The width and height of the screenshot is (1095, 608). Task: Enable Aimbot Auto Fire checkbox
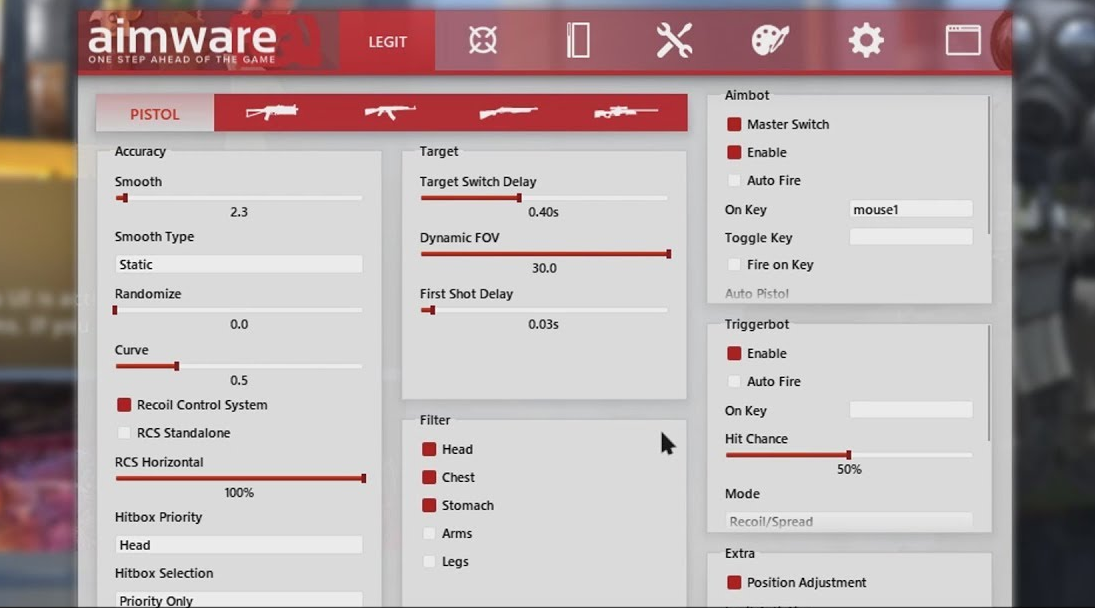point(734,180)
